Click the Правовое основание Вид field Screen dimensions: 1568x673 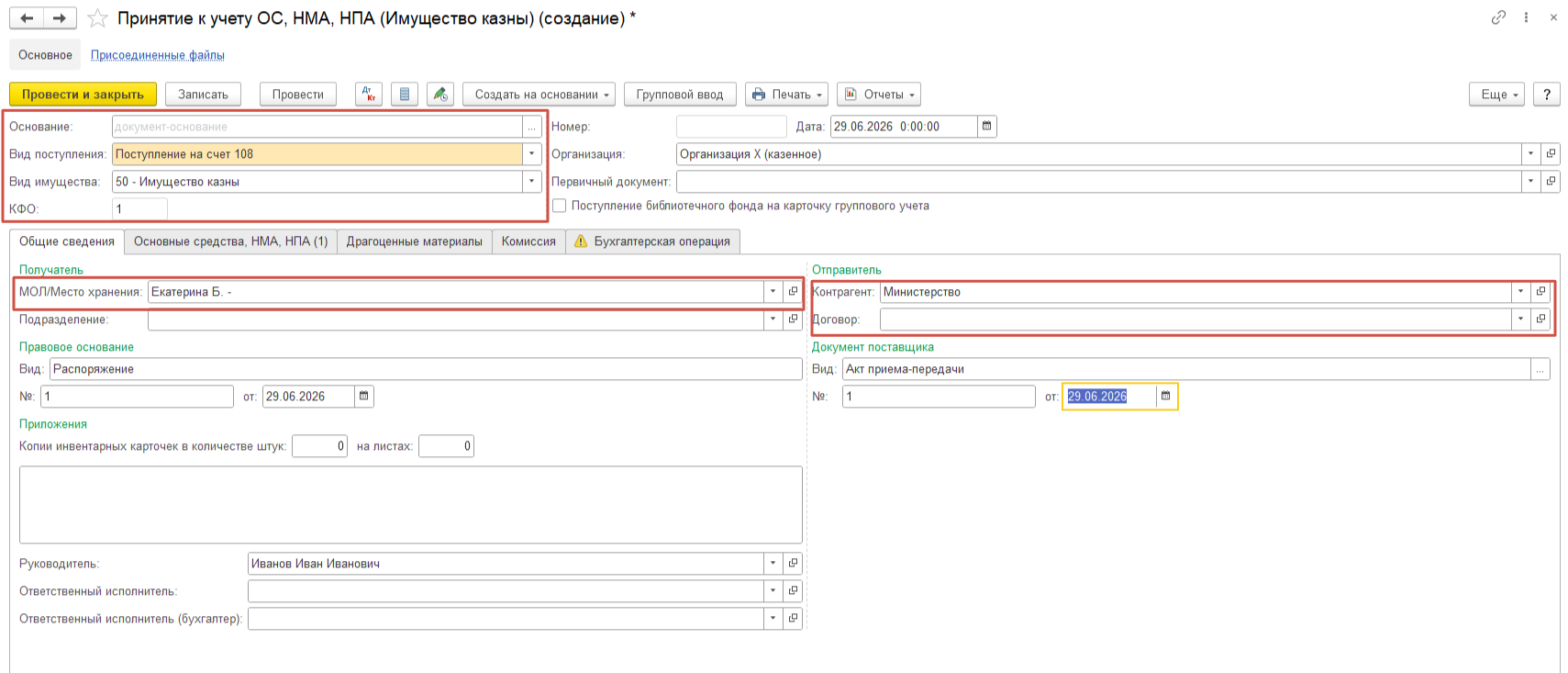(x=427, y=369)
